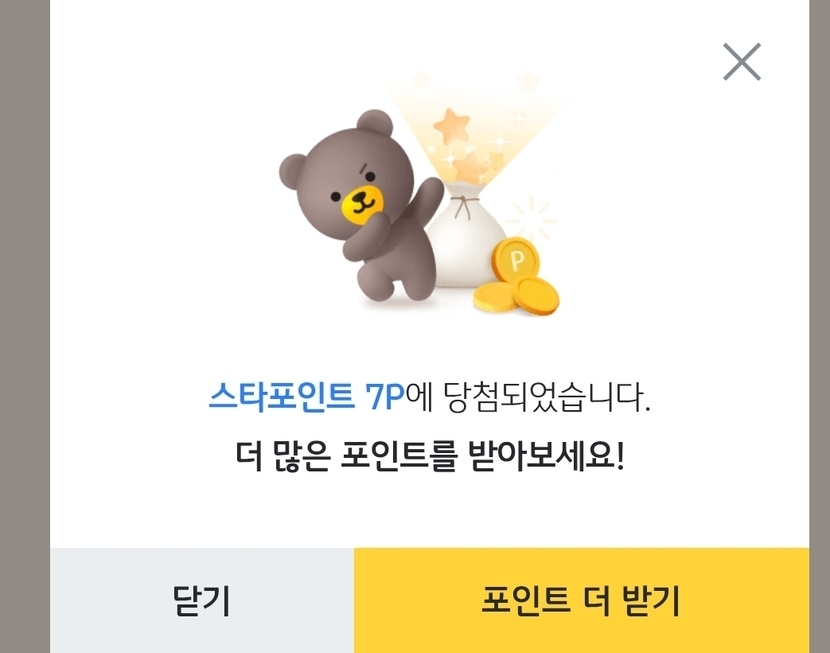
Task: Click the bear's yellow snout
Action: 362,204
